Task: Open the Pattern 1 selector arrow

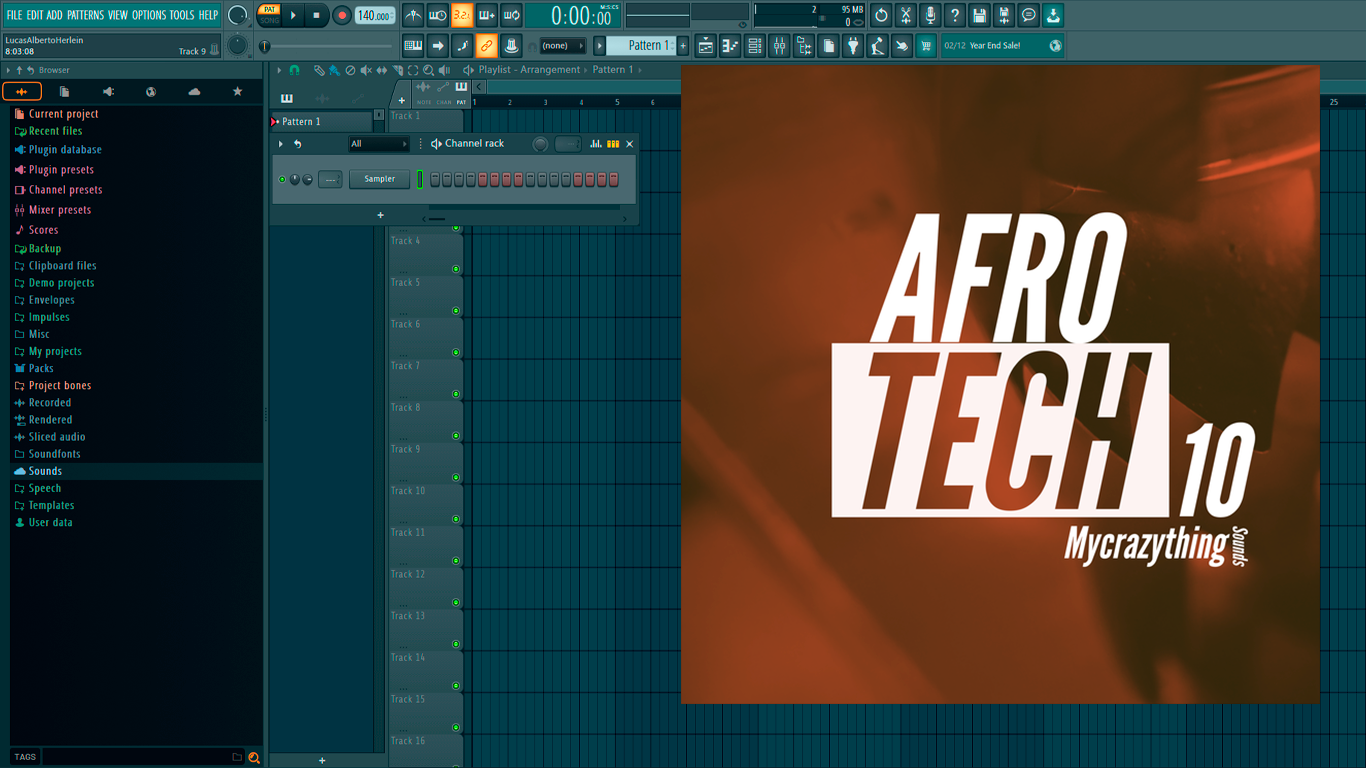Action: click(600, 45)
